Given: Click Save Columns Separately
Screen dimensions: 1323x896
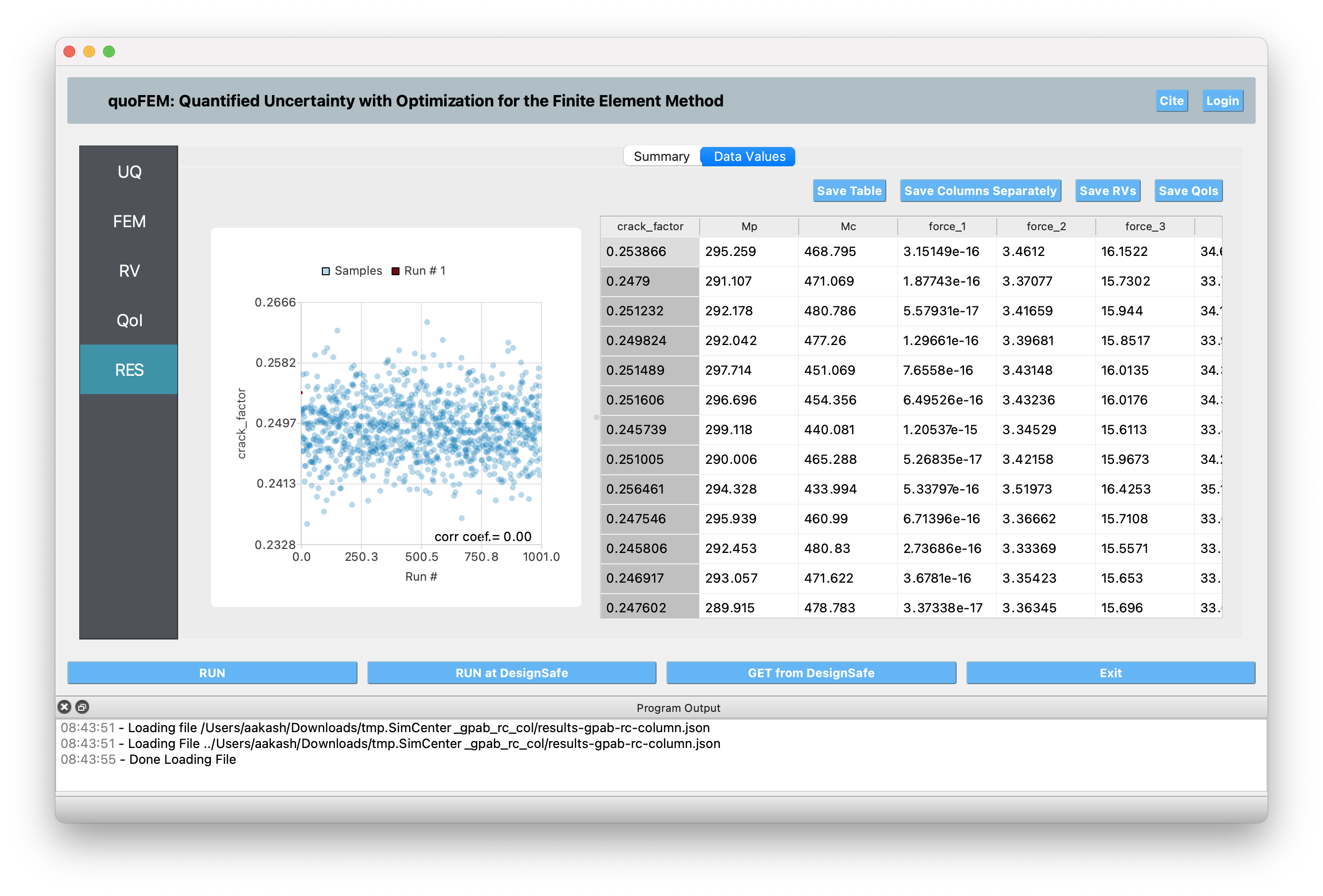Looking at the screenshot, I should [x=980, y=191].
